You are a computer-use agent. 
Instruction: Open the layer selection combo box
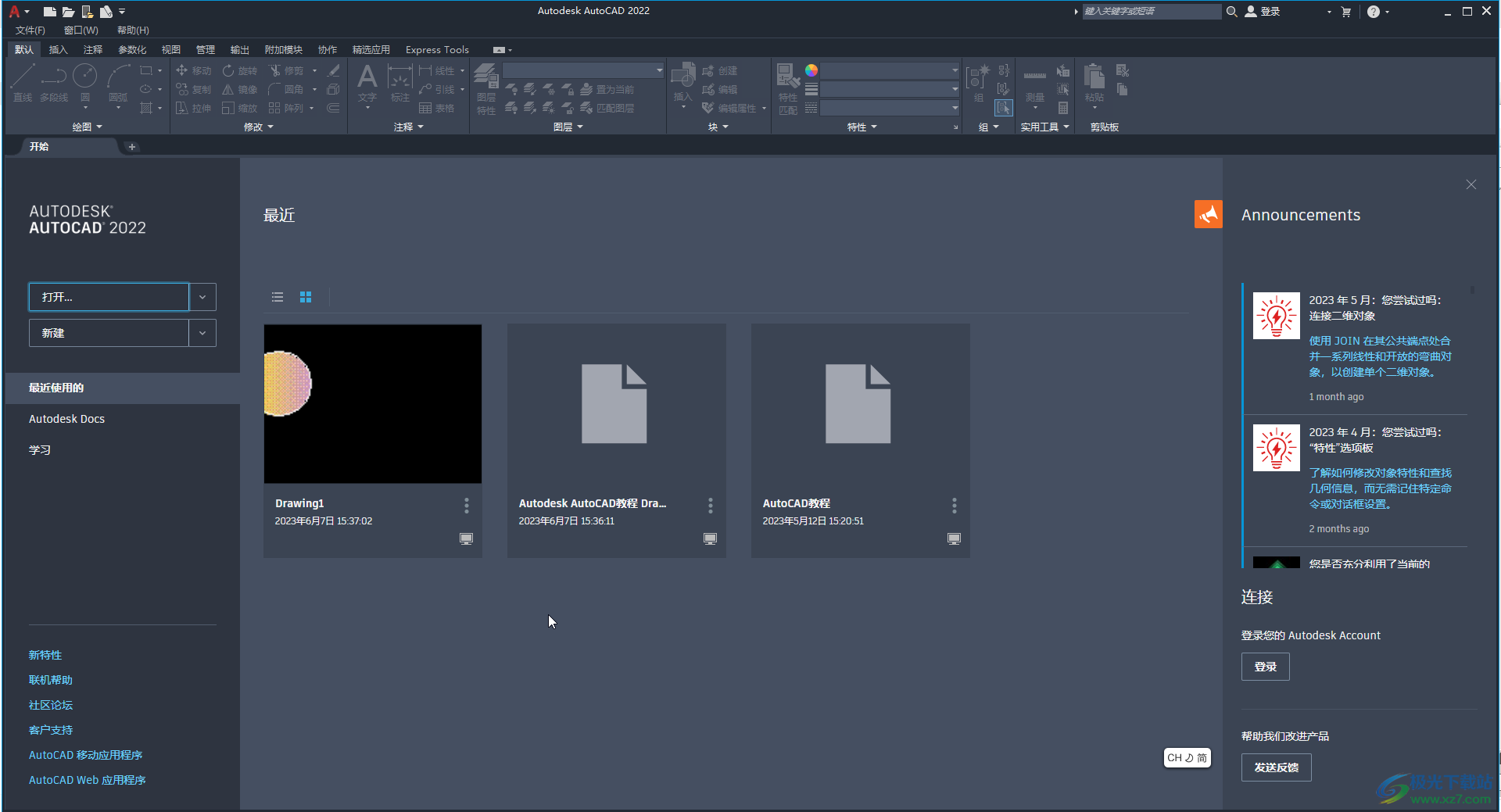583,70
